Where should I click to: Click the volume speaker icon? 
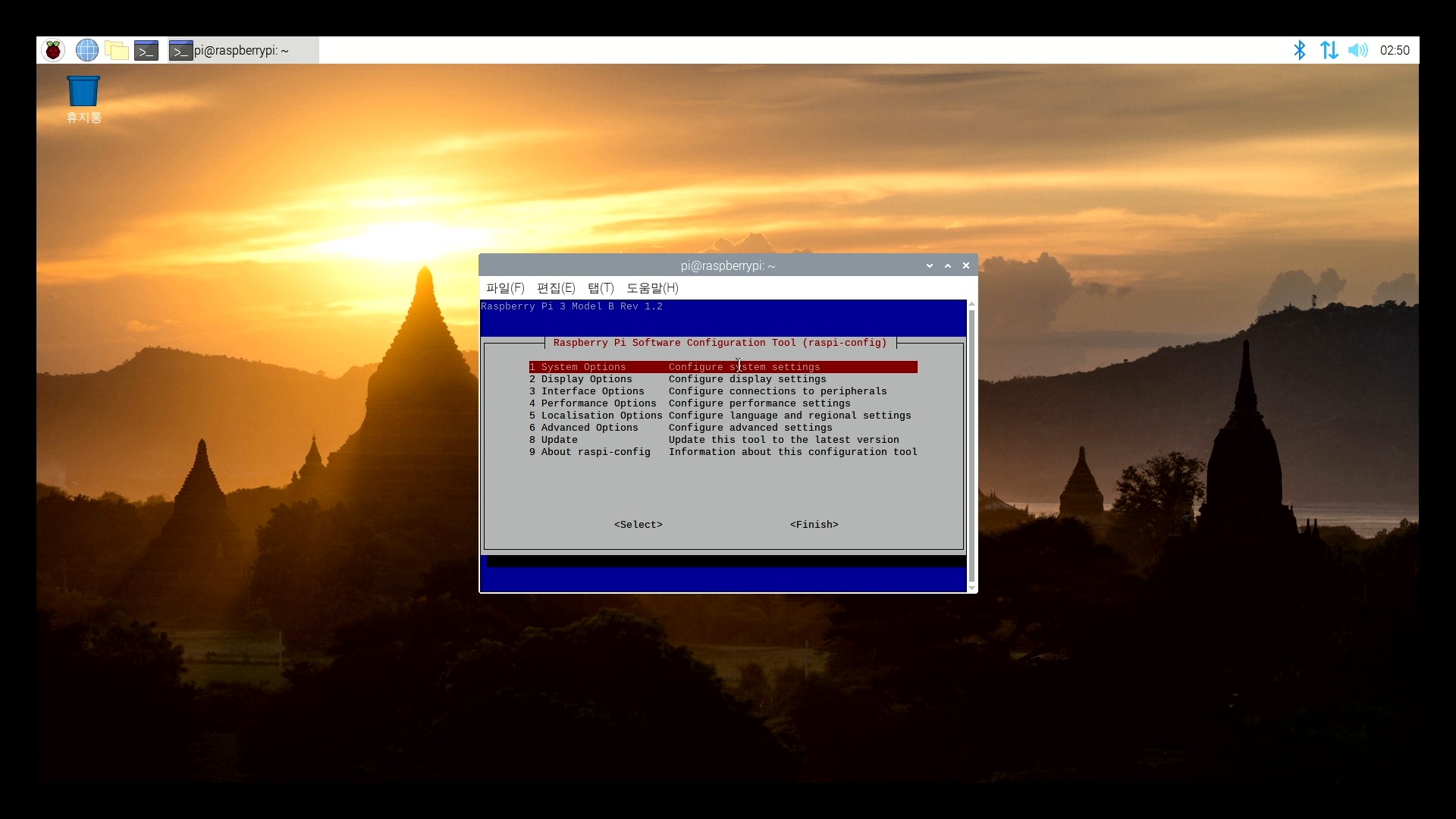[1357, 51]
